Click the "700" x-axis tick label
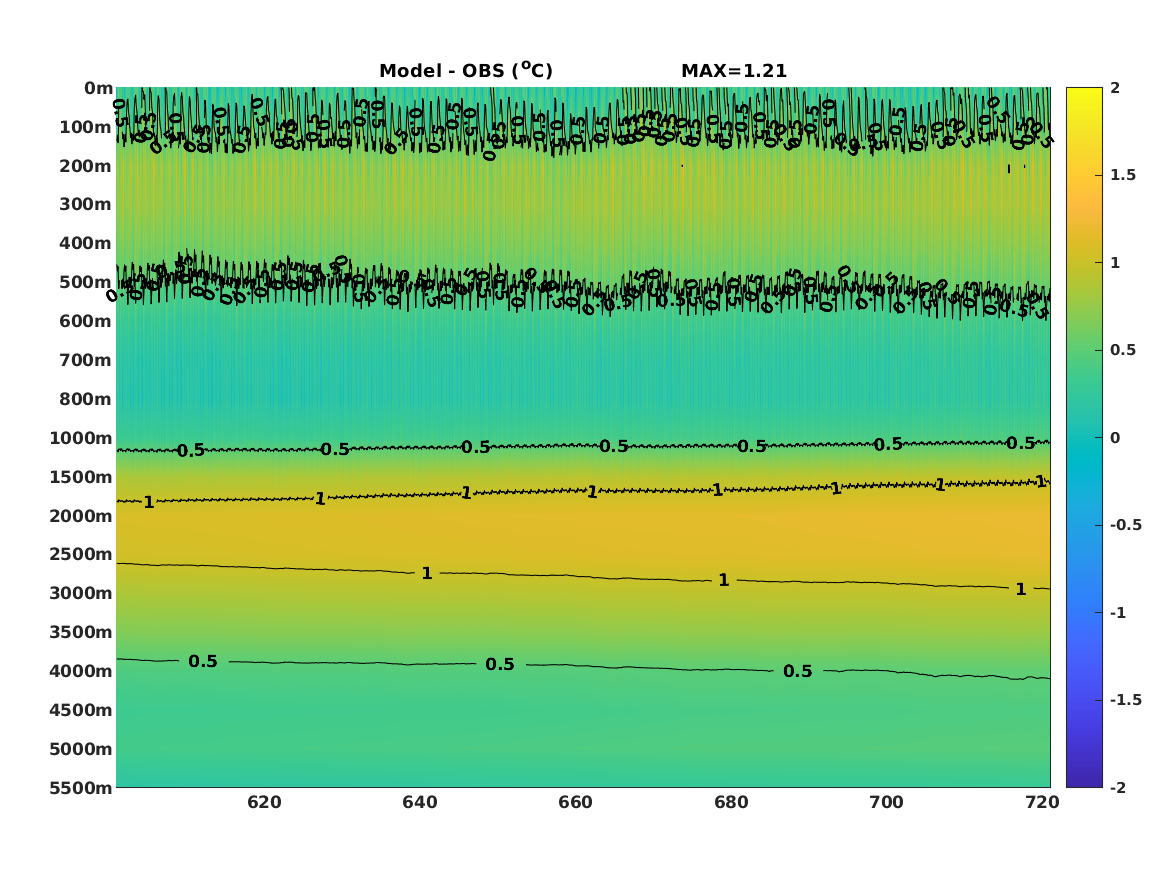The image size is (1167, 875). pos(886,802)
